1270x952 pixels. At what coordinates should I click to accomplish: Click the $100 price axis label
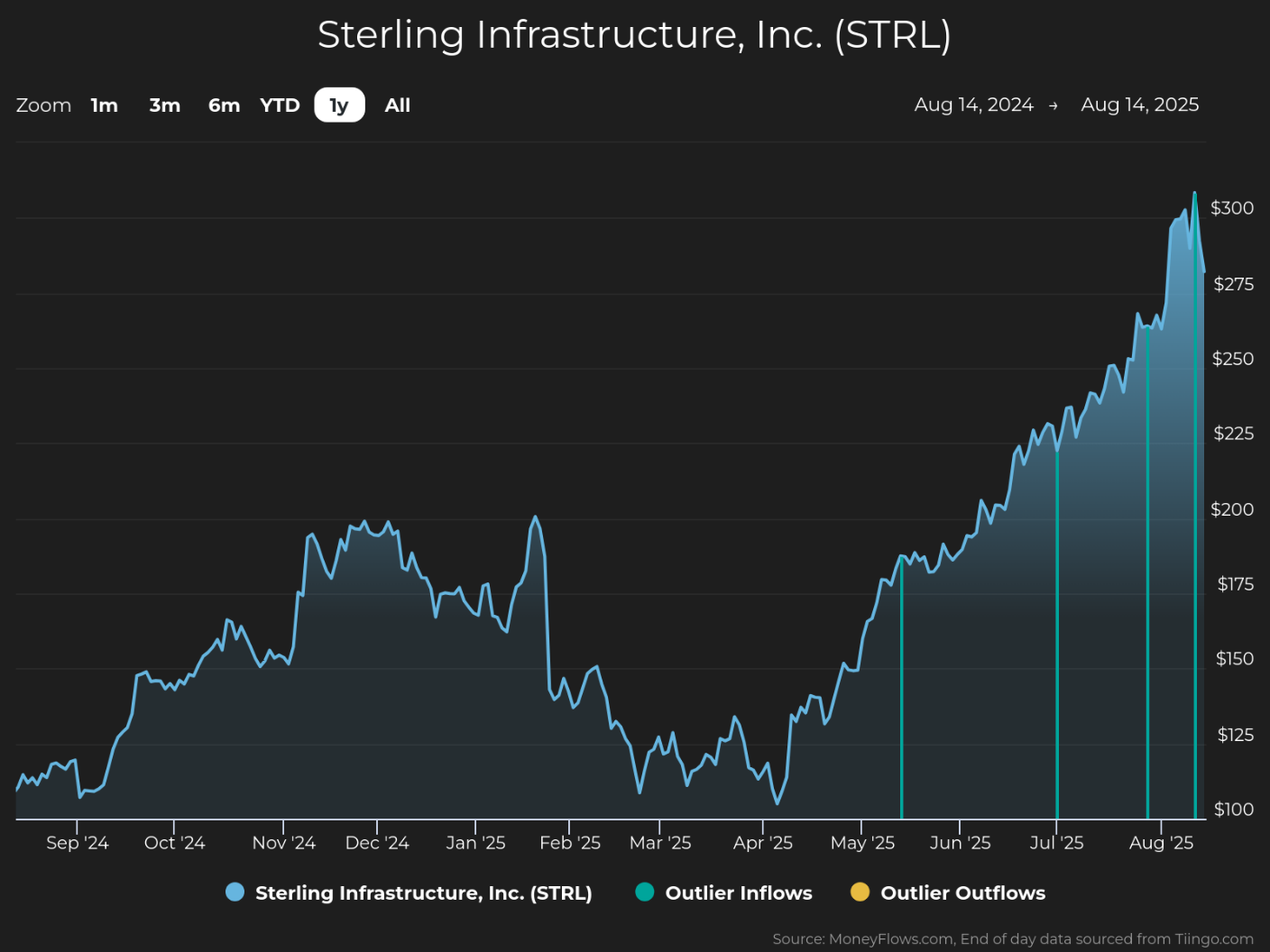coord(1234,810)
